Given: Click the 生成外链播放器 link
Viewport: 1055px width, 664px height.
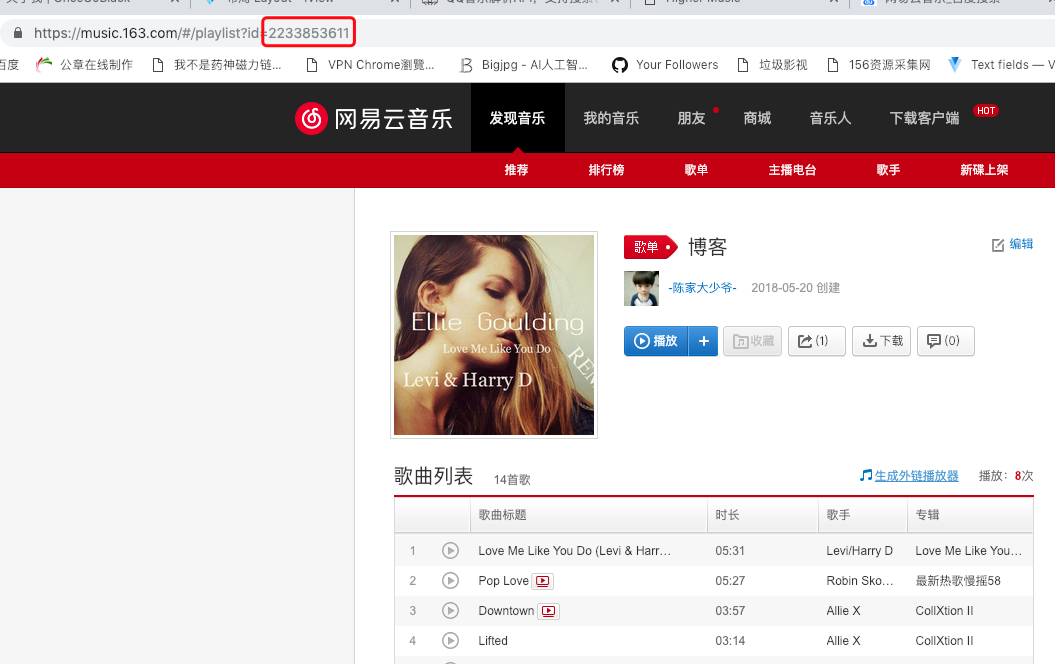Looking at the screenshot, I should (916, 476).
